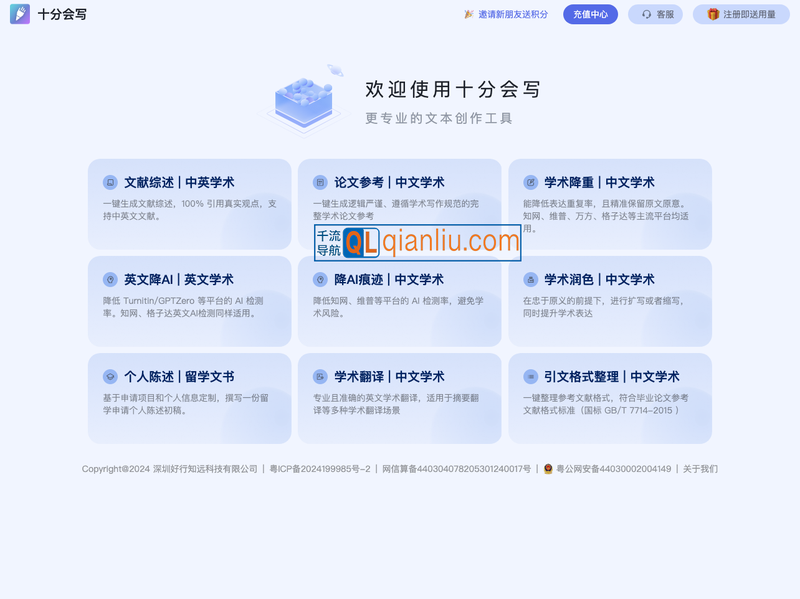Click the 注册即送用量 button

point(740,15)
